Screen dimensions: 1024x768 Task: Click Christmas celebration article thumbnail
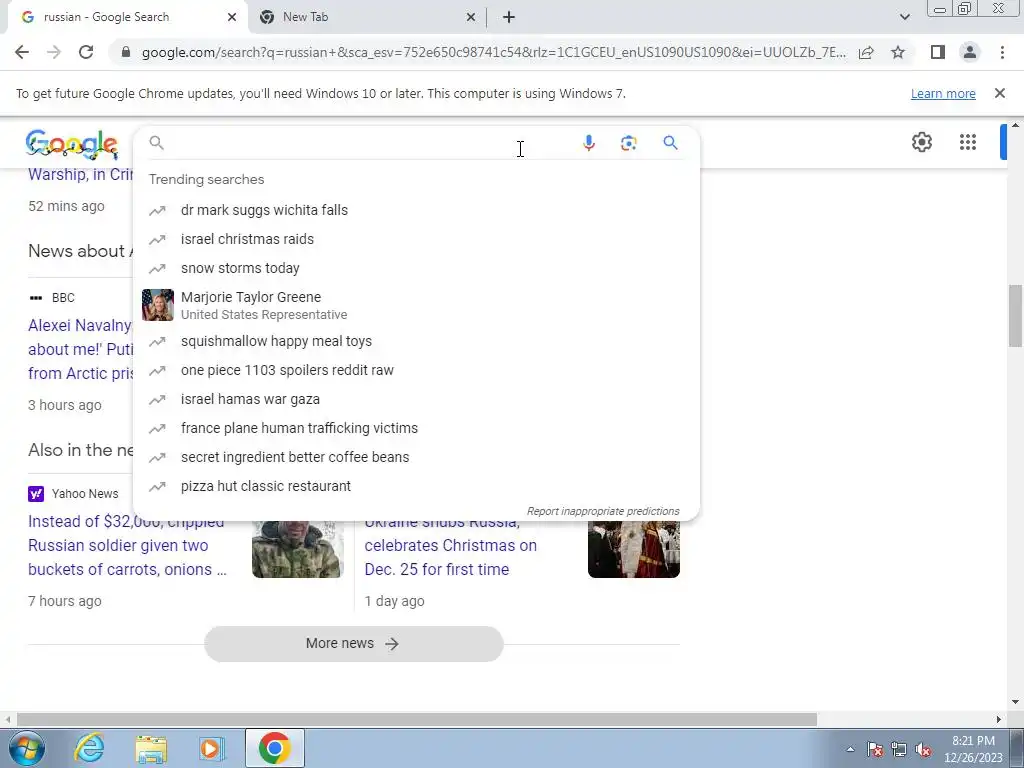[633, 549]
